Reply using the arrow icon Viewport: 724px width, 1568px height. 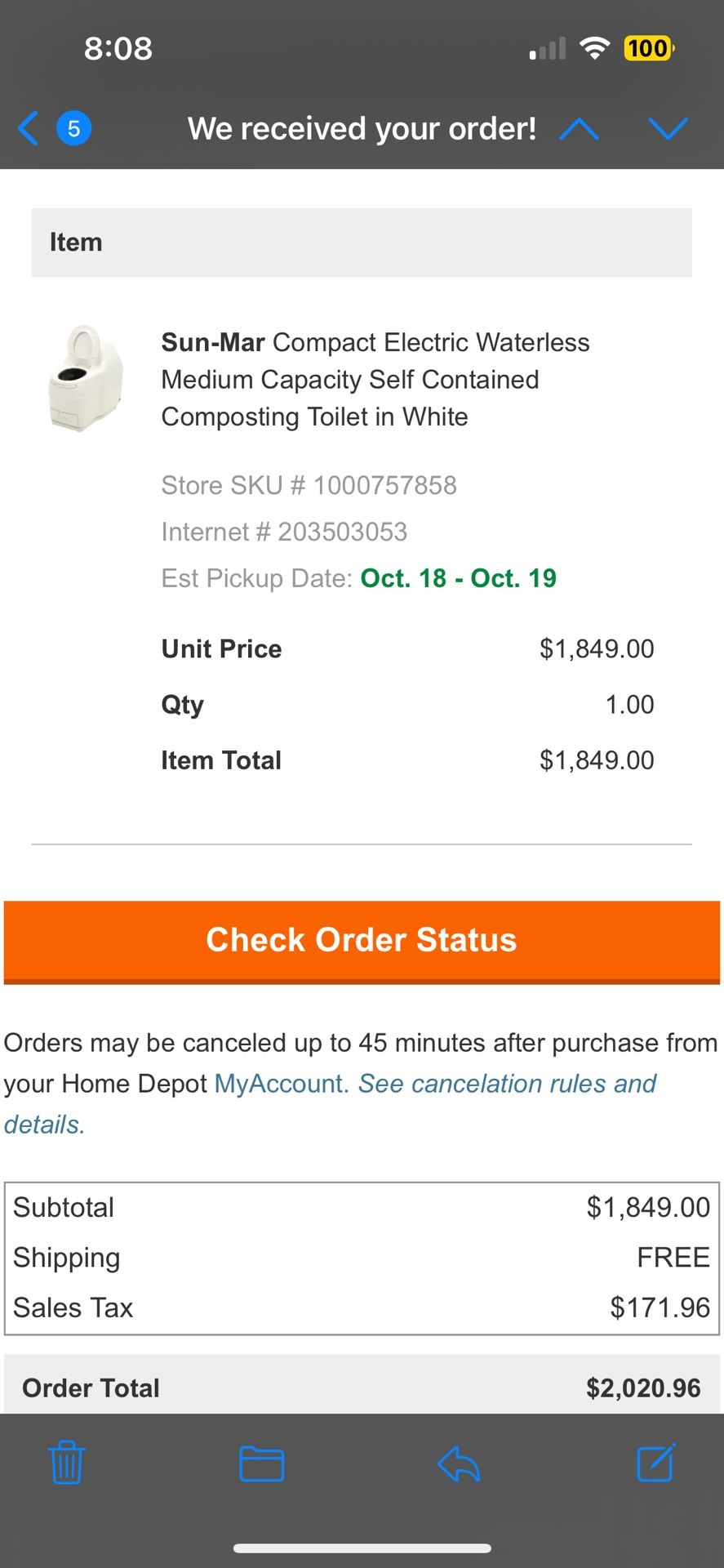(x=459, y=1463)
